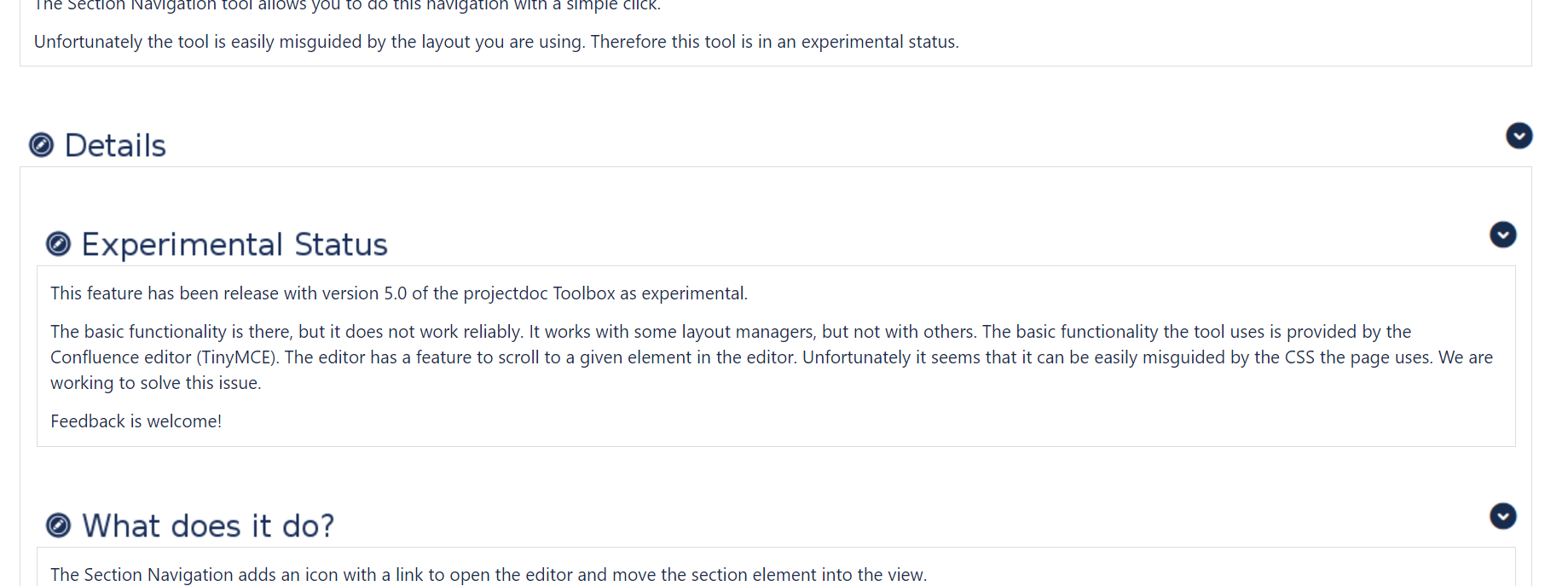Collapse the What does it do? section
The width and height of the screenshot is (1568, 586).
tap(1502, 516)
